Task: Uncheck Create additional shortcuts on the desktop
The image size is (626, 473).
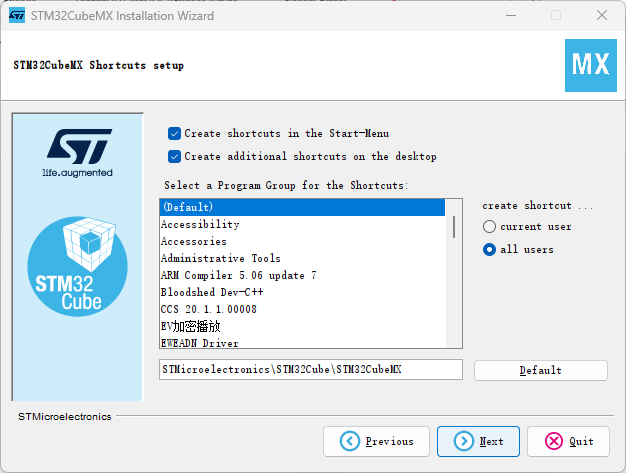Action: click(x=174, y=156)
